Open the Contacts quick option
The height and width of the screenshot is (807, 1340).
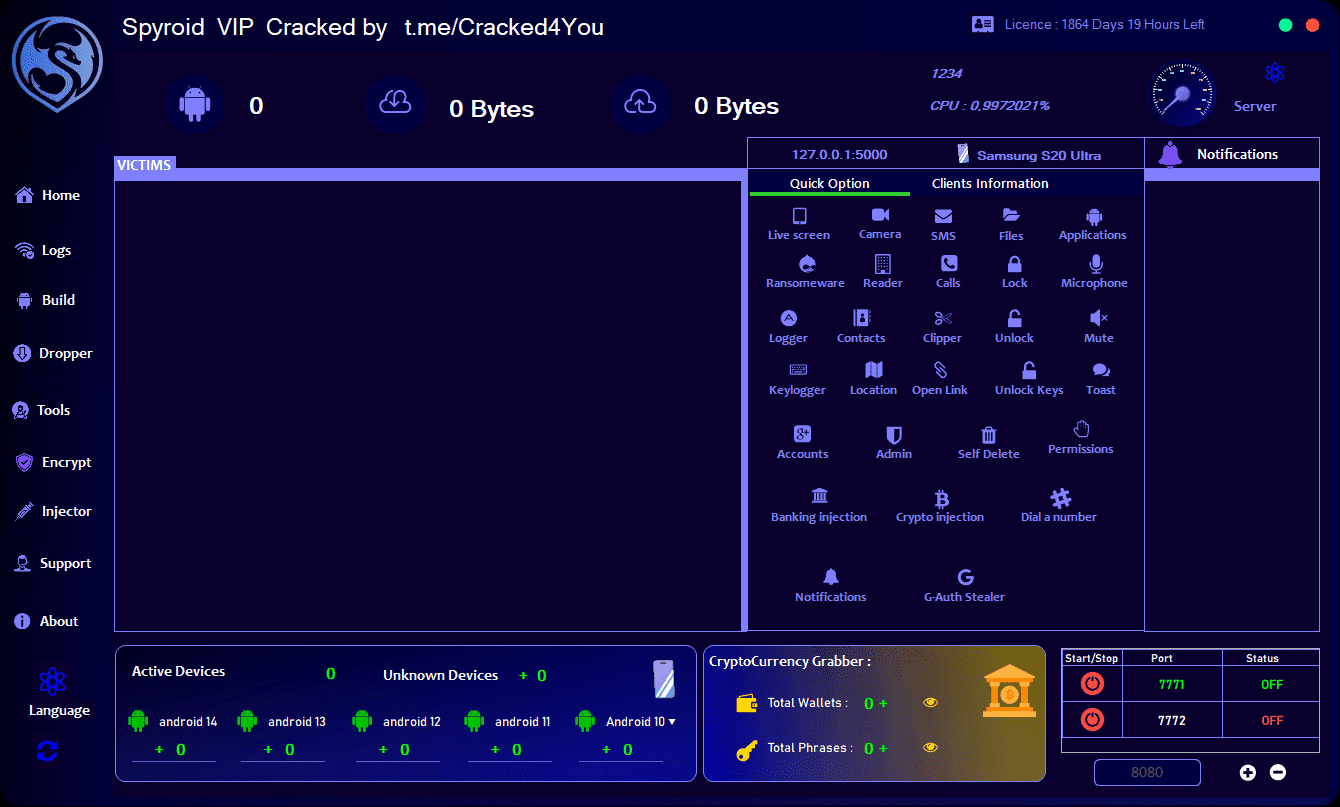[x=861, y=327]
